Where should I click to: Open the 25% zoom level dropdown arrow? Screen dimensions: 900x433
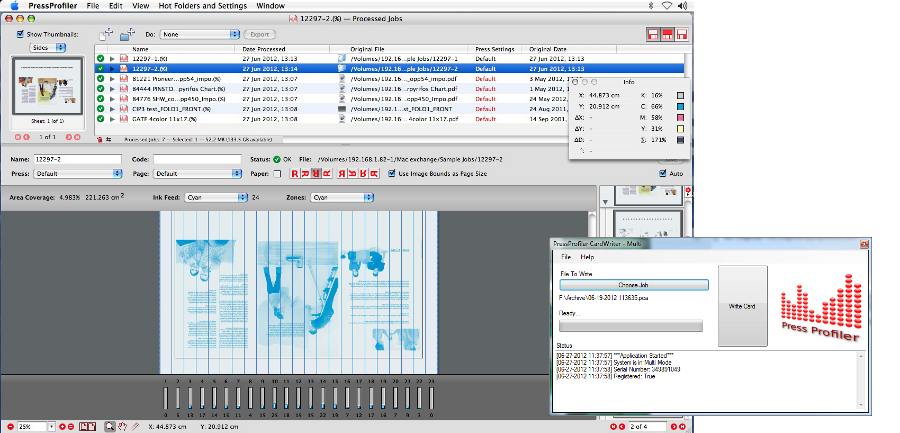pyautogui.click(x=52, y=427)
